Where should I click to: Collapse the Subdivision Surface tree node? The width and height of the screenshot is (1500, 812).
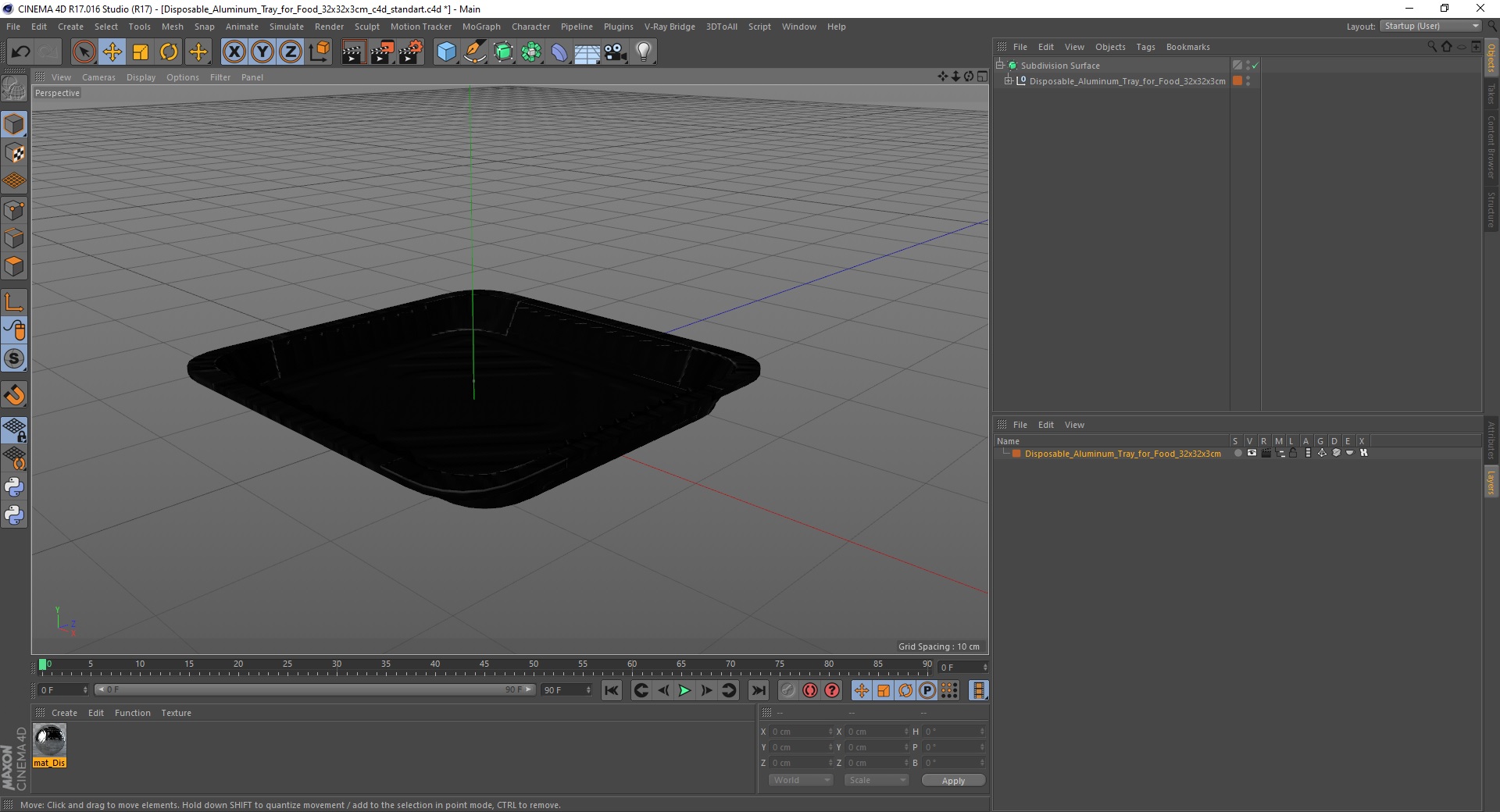[x=1000, y=65]
